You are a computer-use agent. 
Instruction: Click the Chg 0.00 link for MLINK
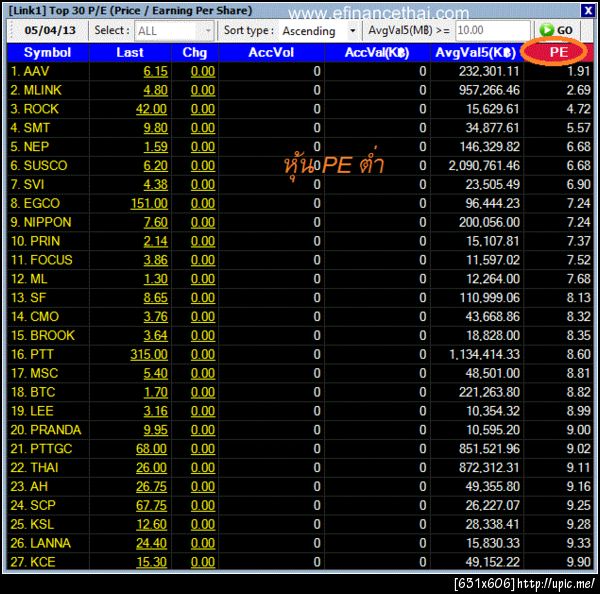203,90
